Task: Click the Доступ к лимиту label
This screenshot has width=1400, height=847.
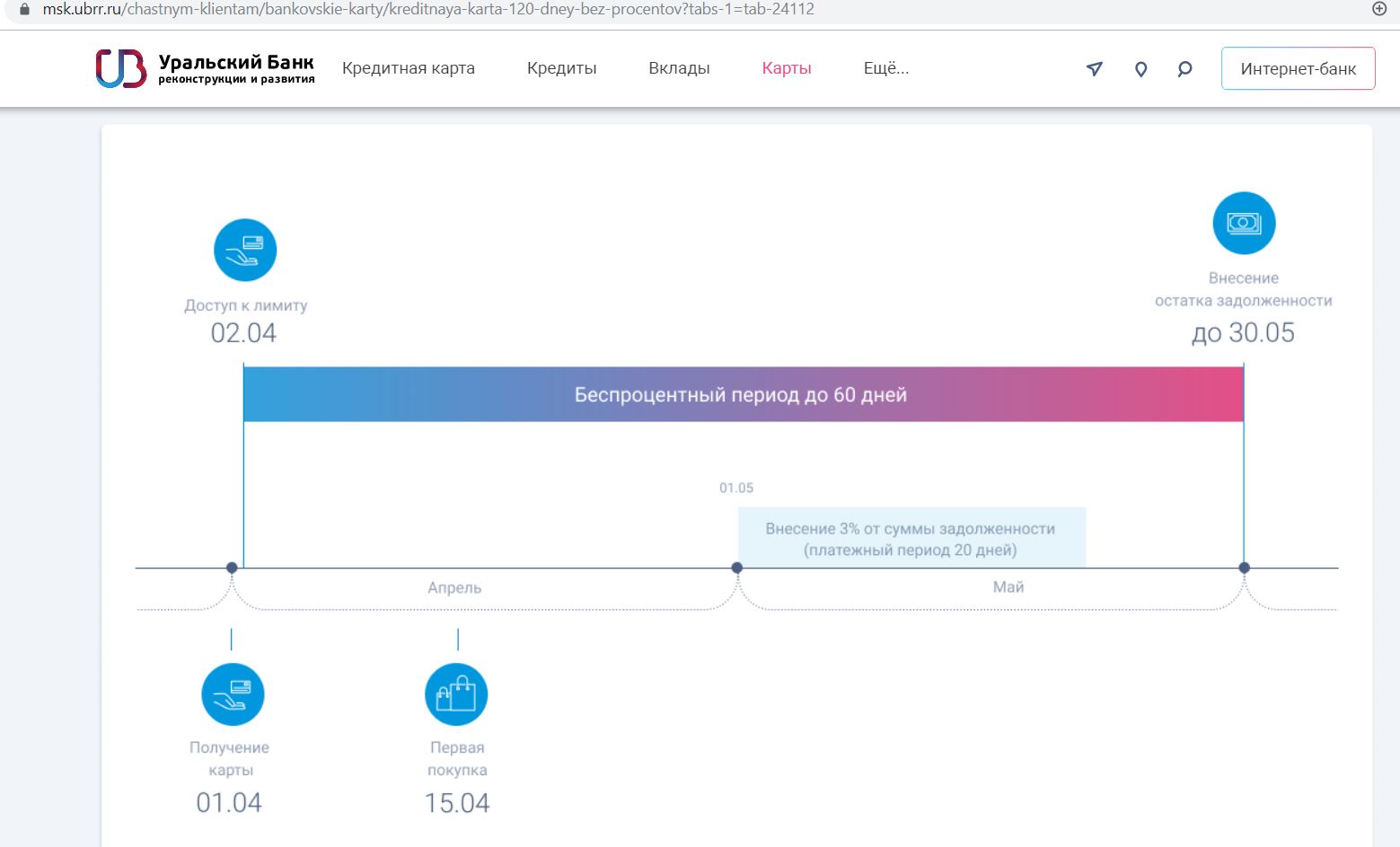Action: (246, 305)
